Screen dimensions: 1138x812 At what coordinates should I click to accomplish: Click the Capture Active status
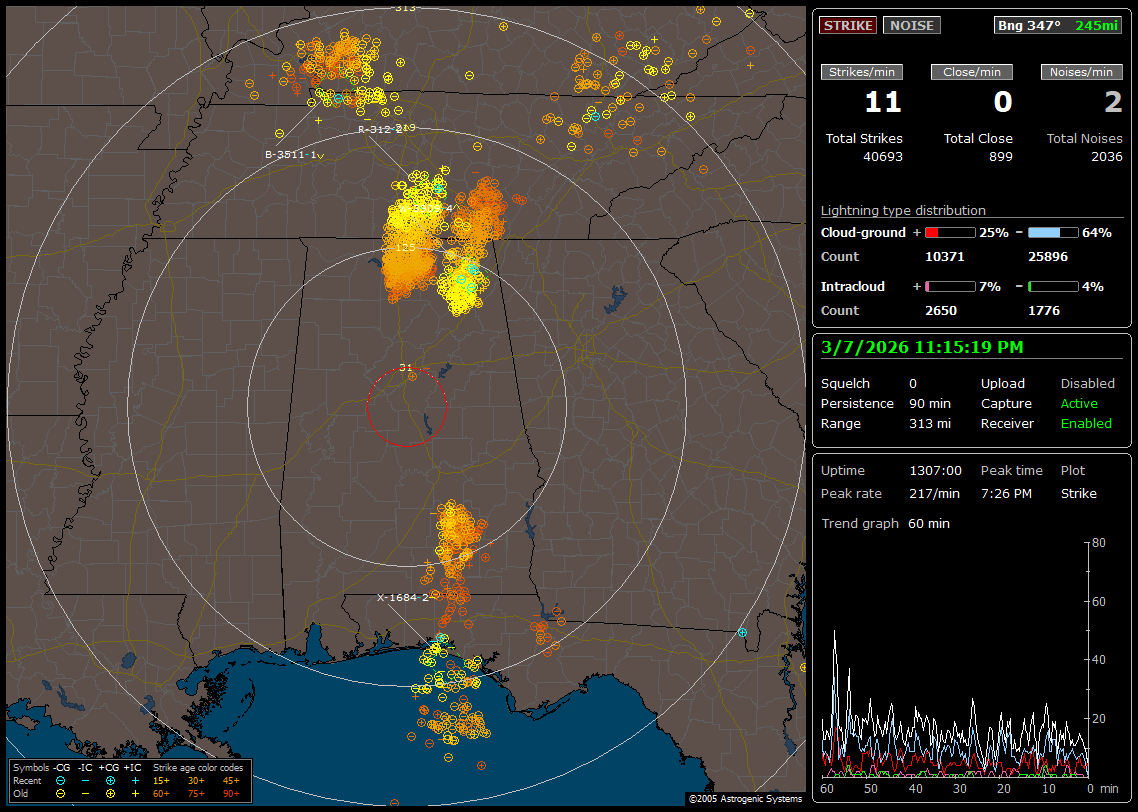[x=1079, y=404]
